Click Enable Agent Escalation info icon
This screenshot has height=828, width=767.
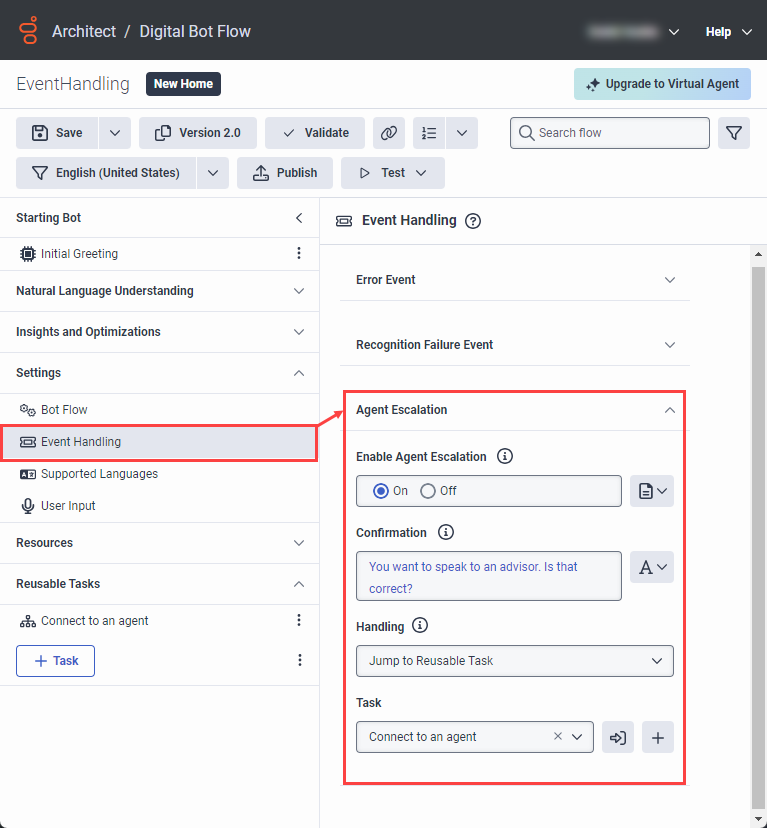click(x=504, y=456)
